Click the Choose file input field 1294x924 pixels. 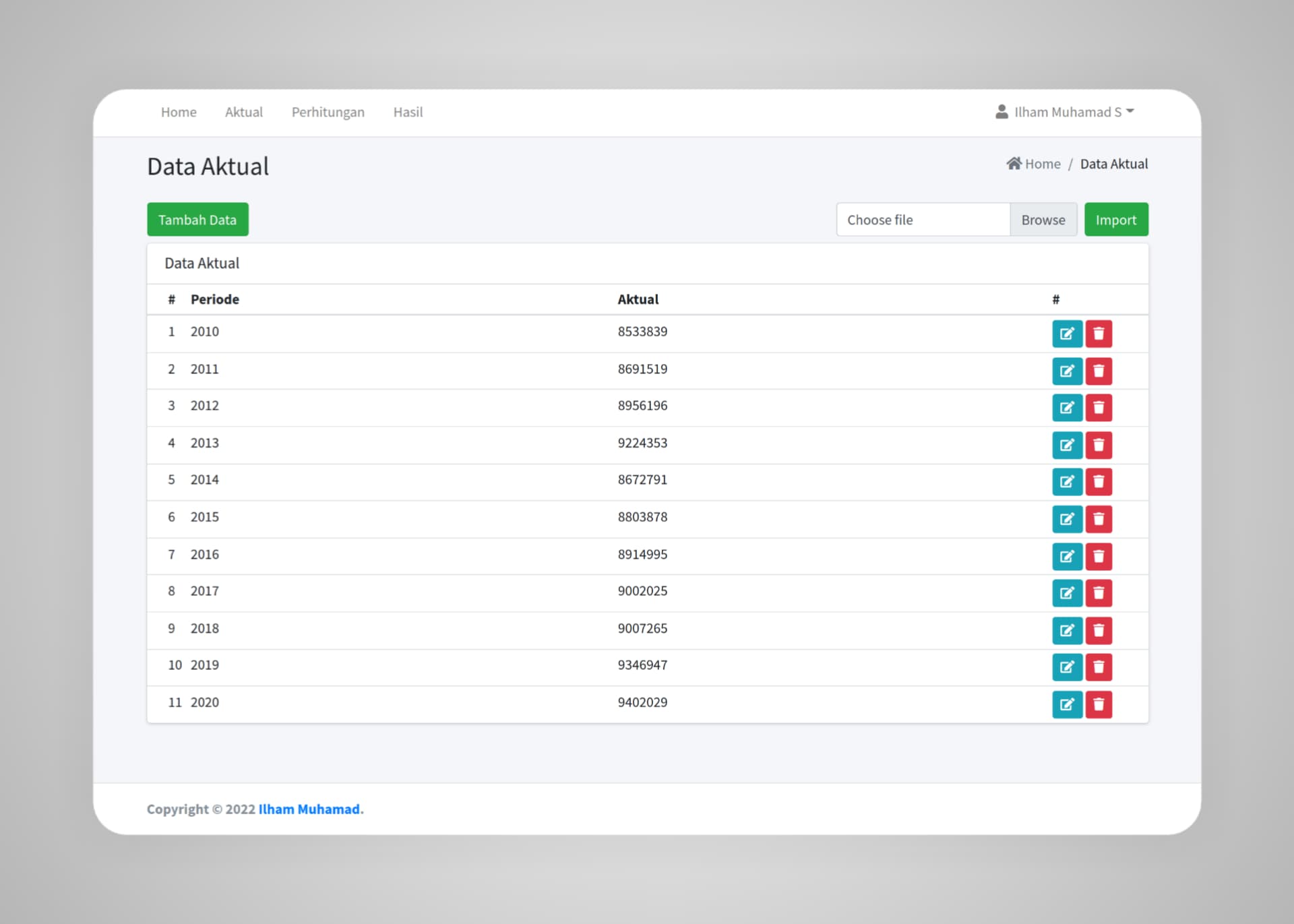pos(922,220)
